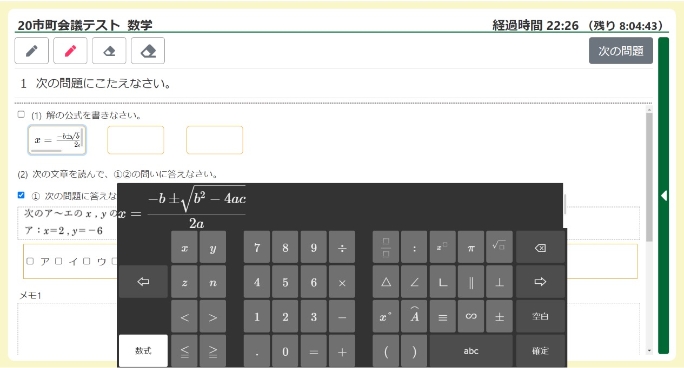Insert the greater-than-or-equal sign

pyautogui.click(x=213, y=351)
